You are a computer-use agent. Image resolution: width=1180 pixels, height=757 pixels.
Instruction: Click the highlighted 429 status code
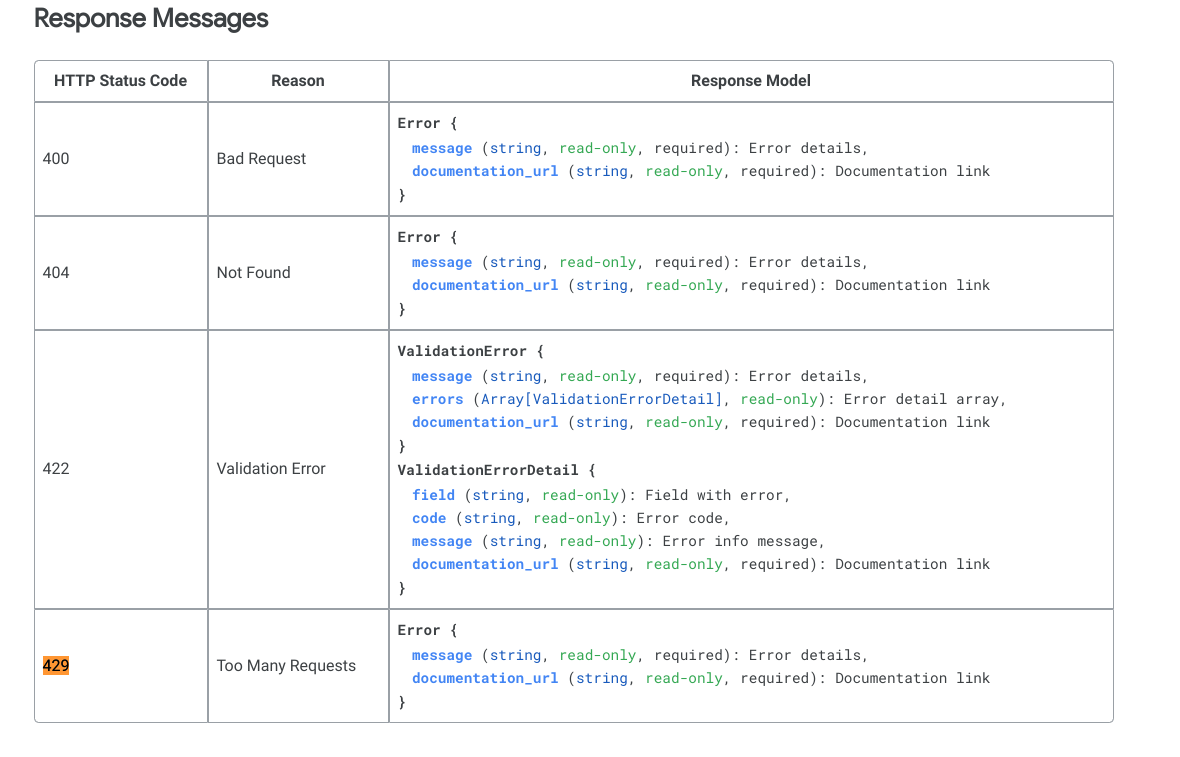(x=56, y=665)
